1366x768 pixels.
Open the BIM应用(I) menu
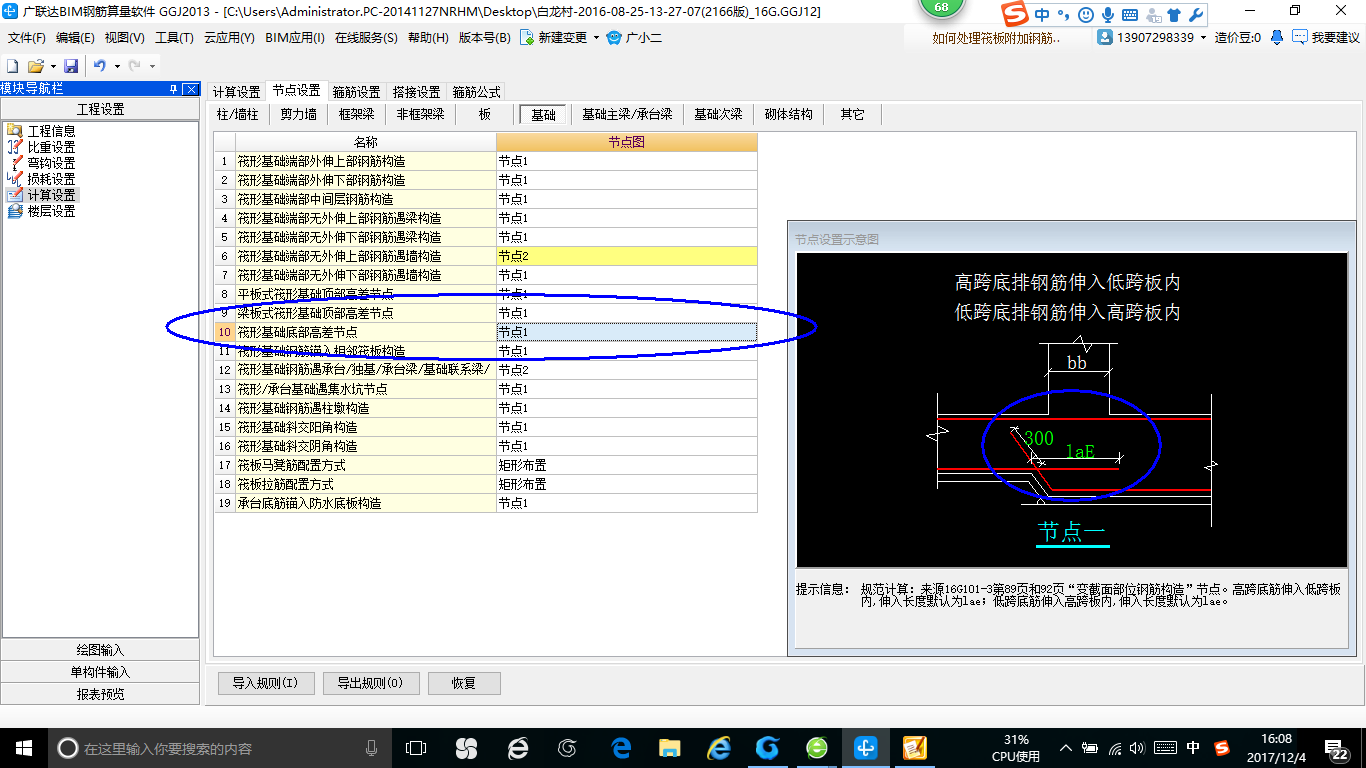point(295,37)
